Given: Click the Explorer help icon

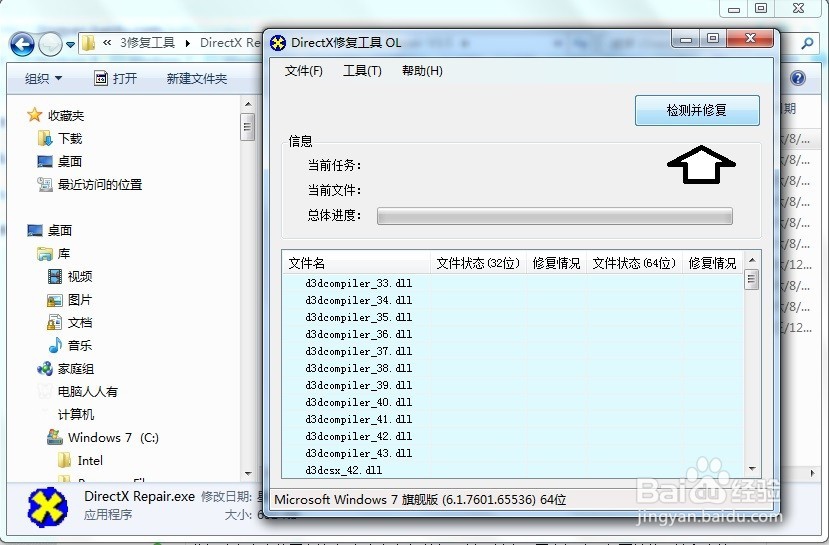Looking at the screenshot, I should tap(798, 78).
